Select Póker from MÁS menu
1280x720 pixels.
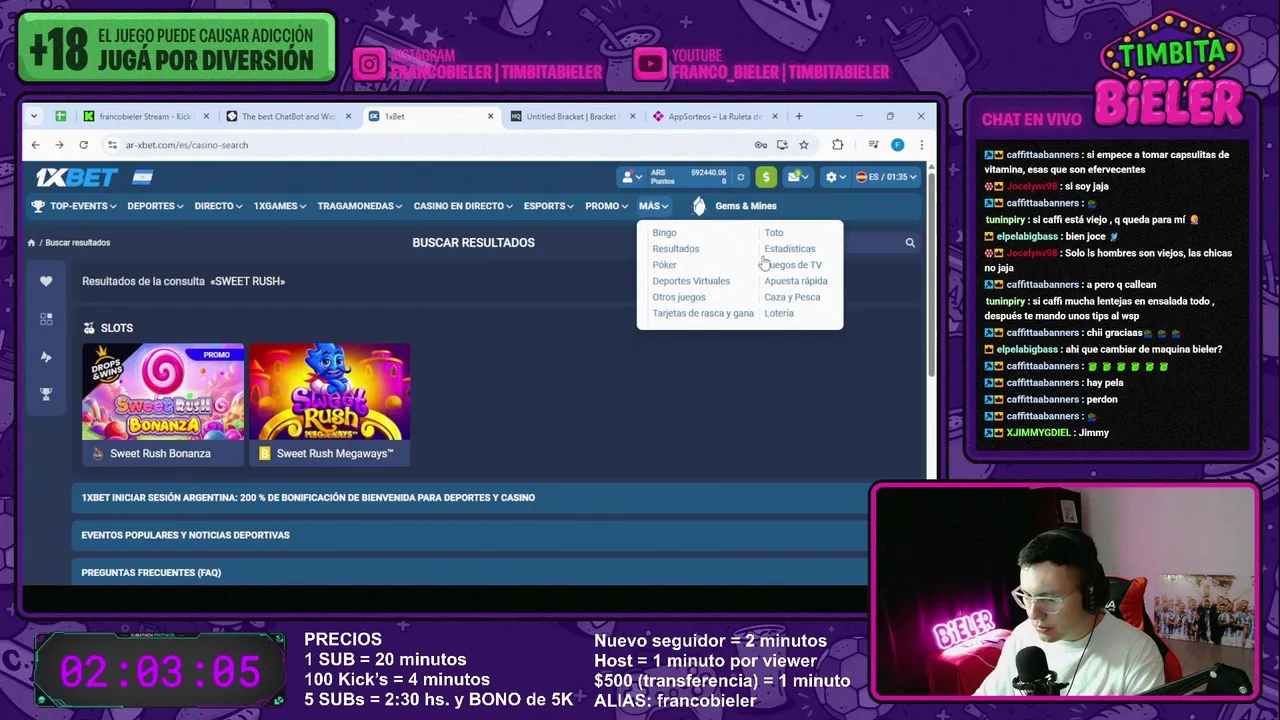pos(664,265)
